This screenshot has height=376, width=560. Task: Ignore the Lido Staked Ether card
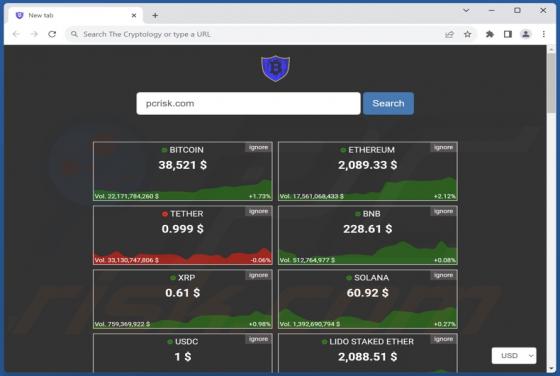(444, 339)
